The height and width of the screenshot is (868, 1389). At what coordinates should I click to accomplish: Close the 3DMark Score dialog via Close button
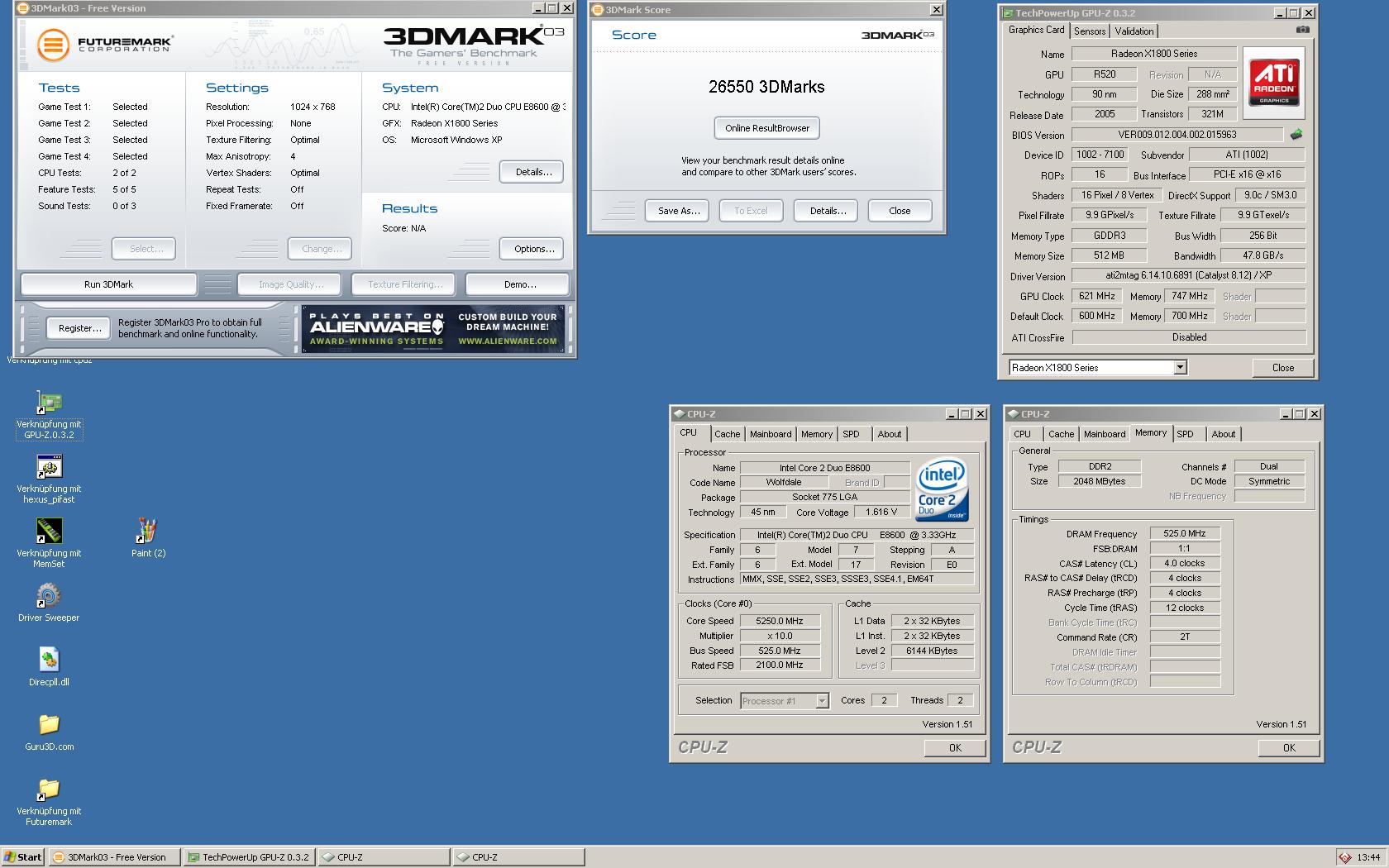point(900,211)
